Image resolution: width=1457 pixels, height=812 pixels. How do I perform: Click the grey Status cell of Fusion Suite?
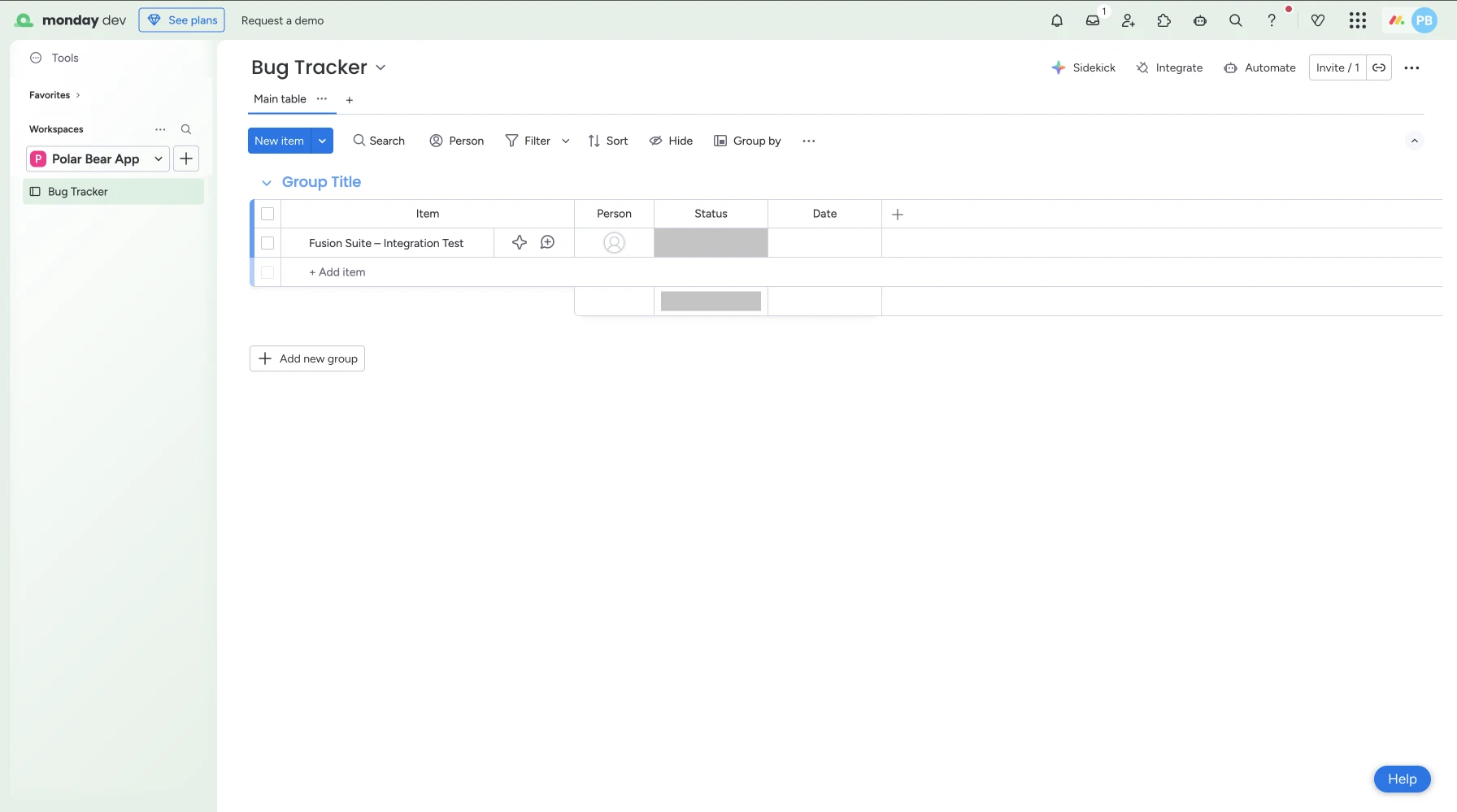pos(711,243)
